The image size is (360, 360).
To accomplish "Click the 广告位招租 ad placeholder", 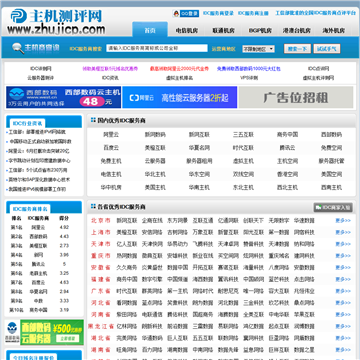I will tap(296, 97).
